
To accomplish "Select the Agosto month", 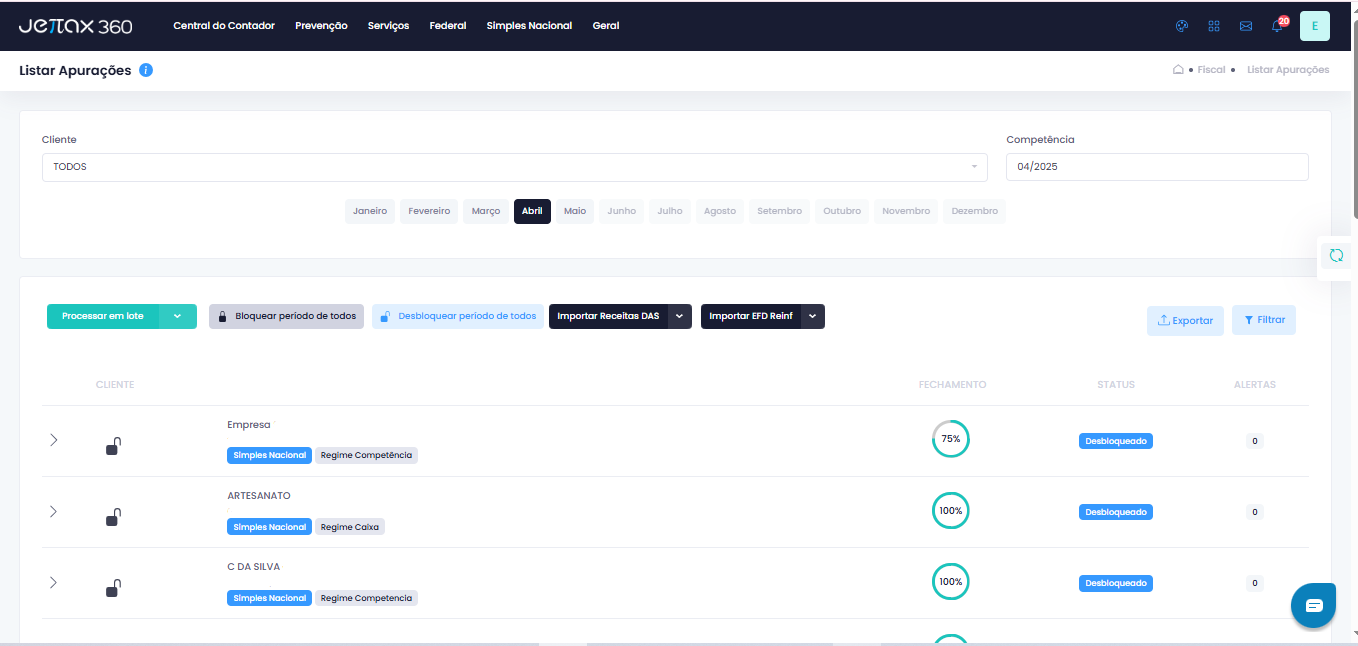I will (x=720, y=211).
